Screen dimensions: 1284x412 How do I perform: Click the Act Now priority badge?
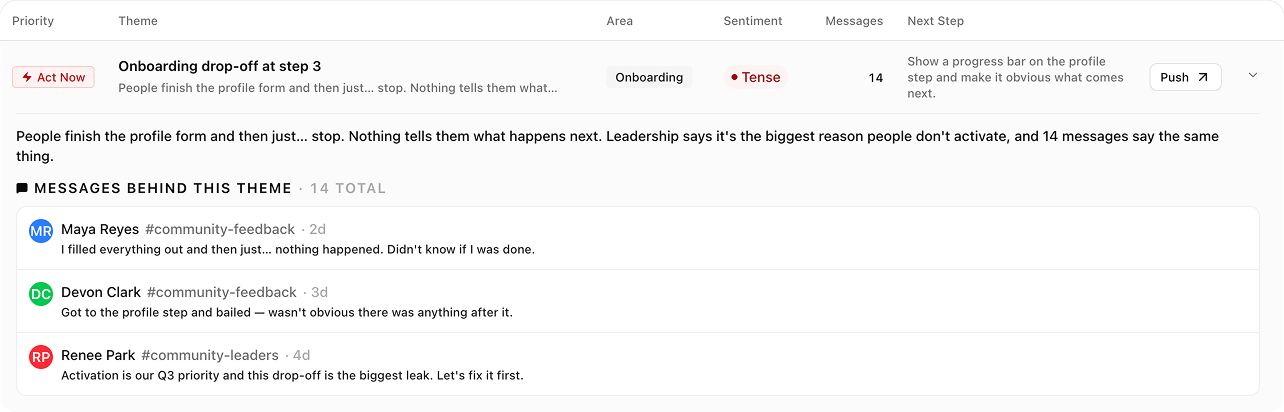pyautogui.click(x=53, y=77)
